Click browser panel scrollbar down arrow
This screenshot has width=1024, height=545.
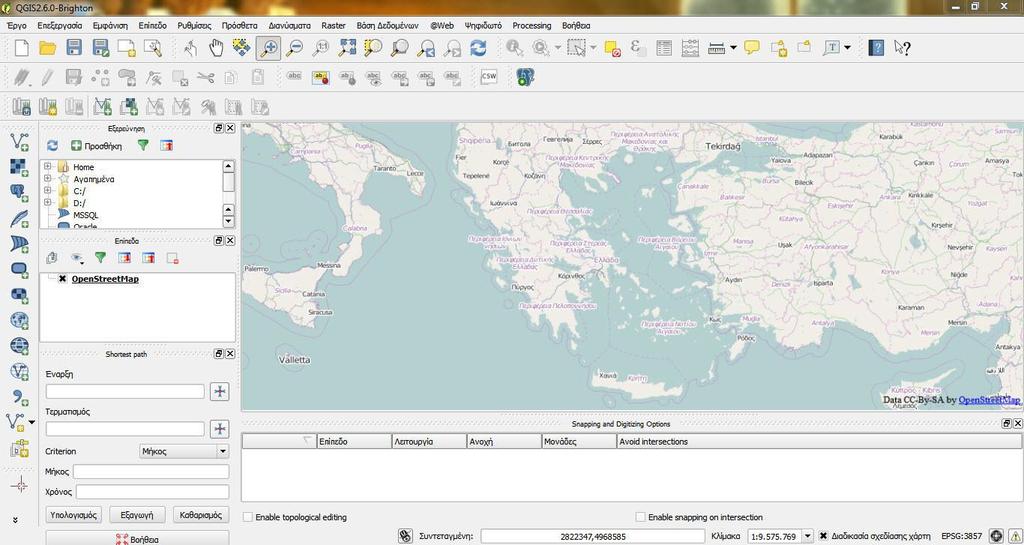228,221
